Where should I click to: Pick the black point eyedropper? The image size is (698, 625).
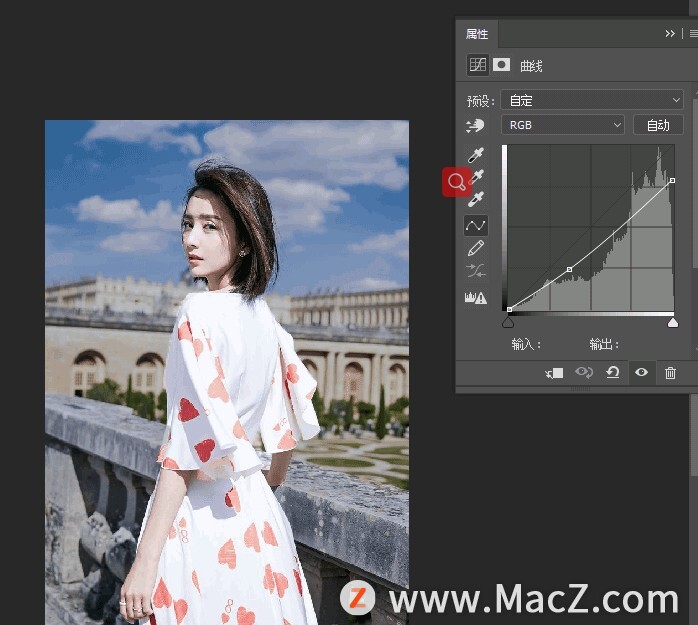click(x=475, y=155)
